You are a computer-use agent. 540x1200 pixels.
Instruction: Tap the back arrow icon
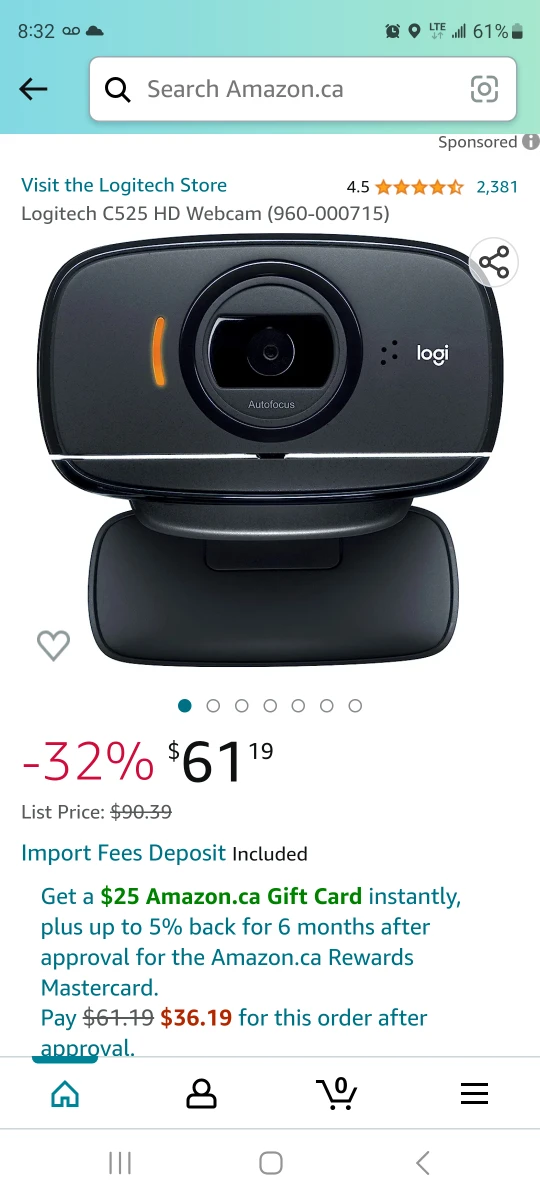33,89
